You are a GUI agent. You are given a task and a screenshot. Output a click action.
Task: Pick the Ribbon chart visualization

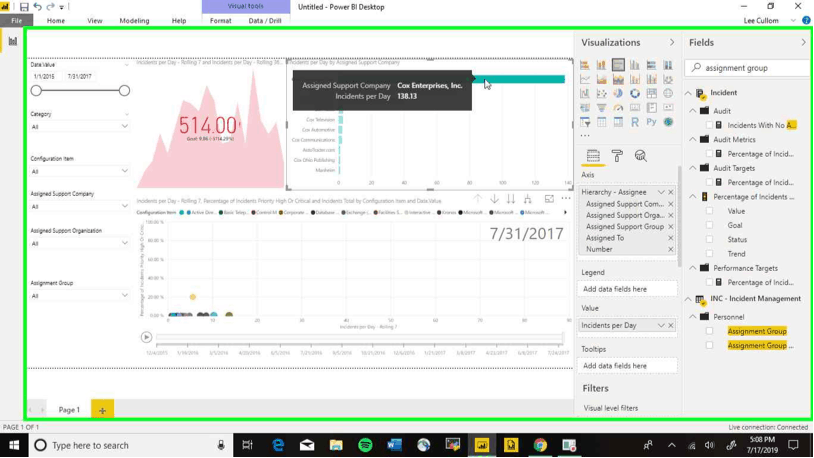click(668, 79)
